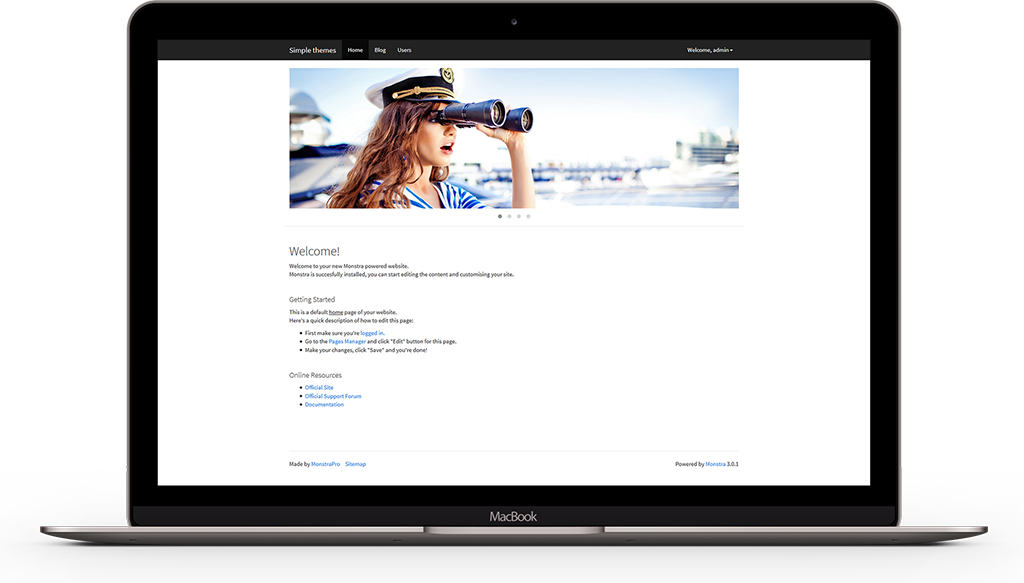Open the Official Support Forum link
Screen dimensions: 1024x583
pyautogui.click(x=333, y=395)
